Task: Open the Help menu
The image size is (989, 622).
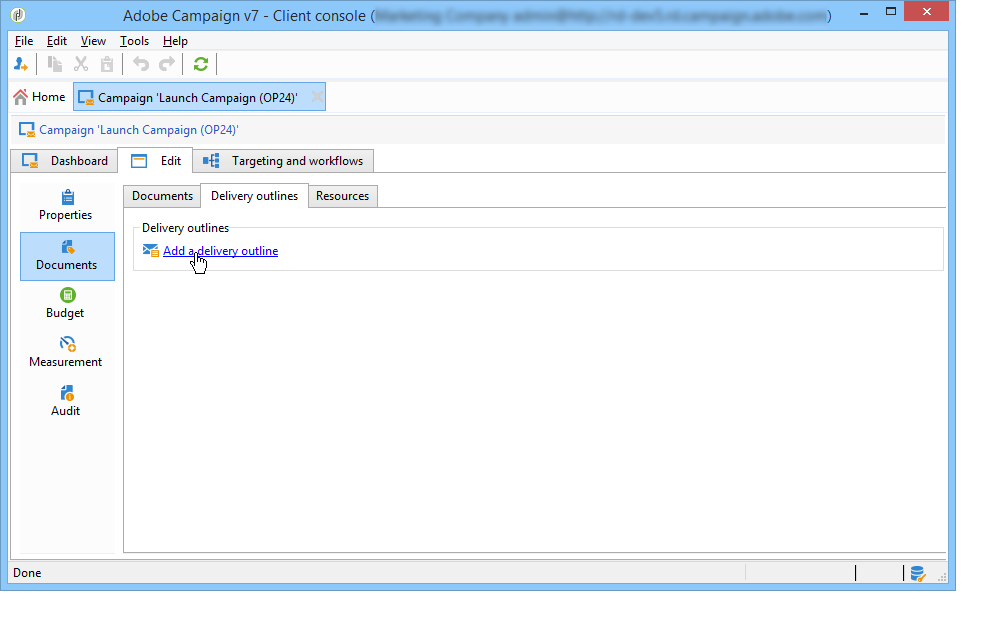Action: coord(175,41)
